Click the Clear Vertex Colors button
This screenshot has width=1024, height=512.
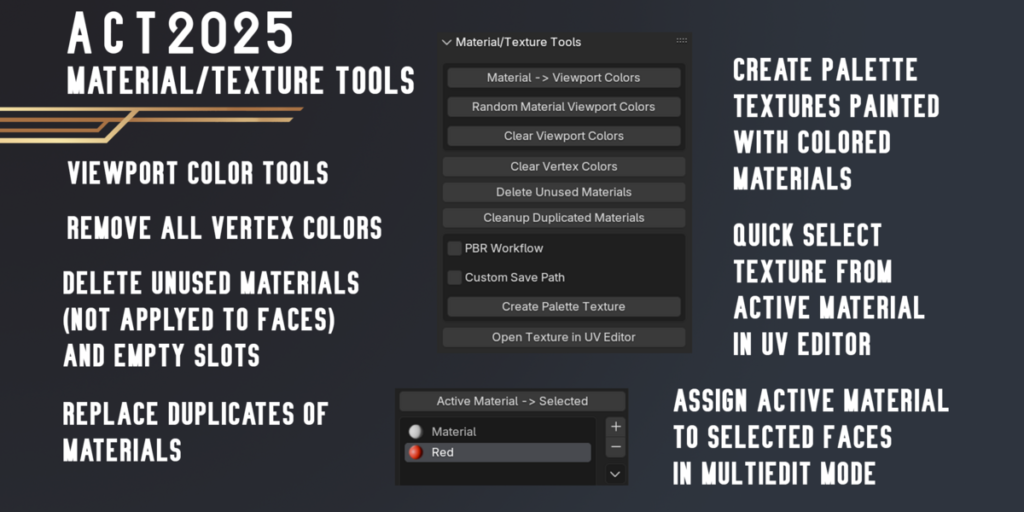[x=563, y=166]
